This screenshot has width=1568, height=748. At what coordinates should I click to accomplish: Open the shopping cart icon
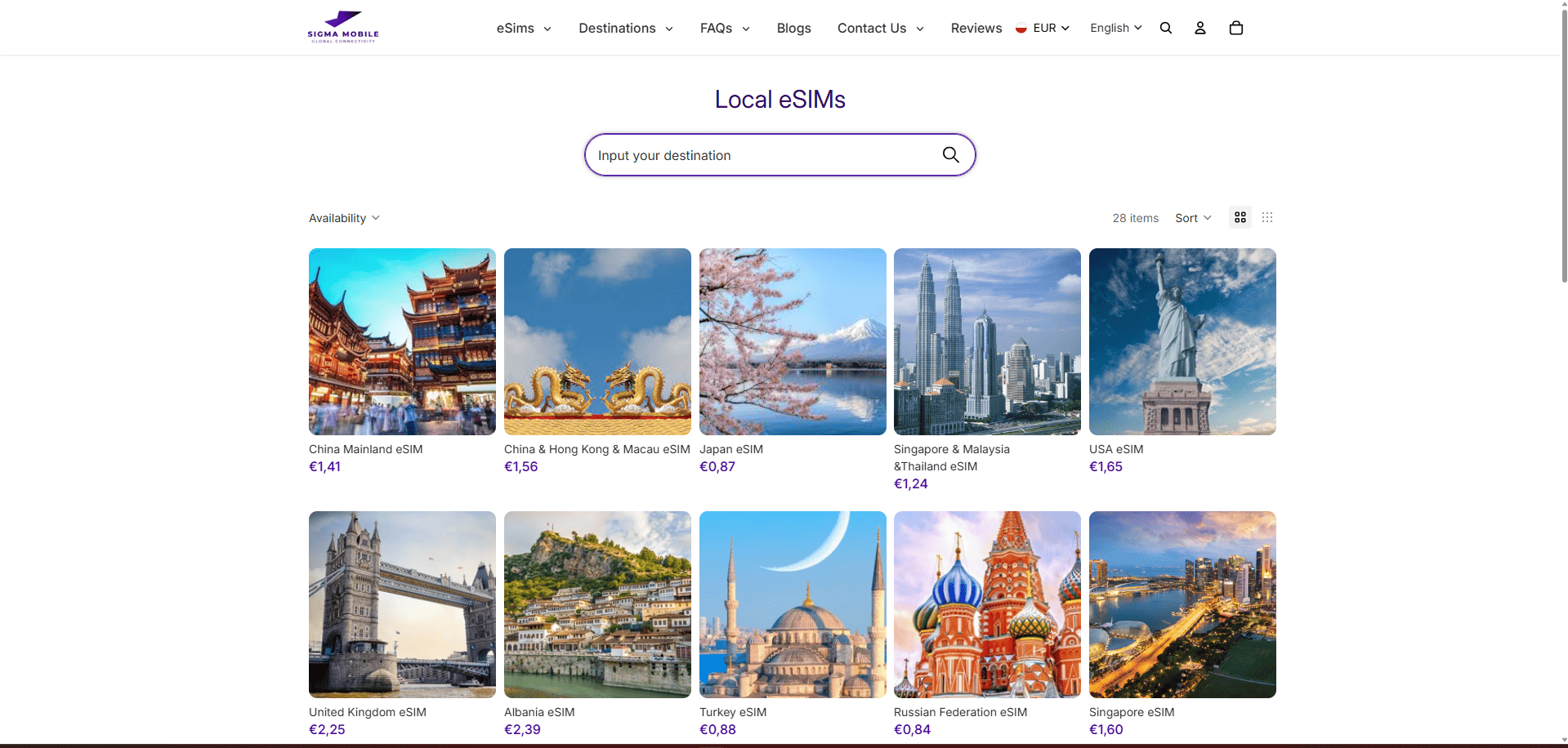pos(1236,28)
